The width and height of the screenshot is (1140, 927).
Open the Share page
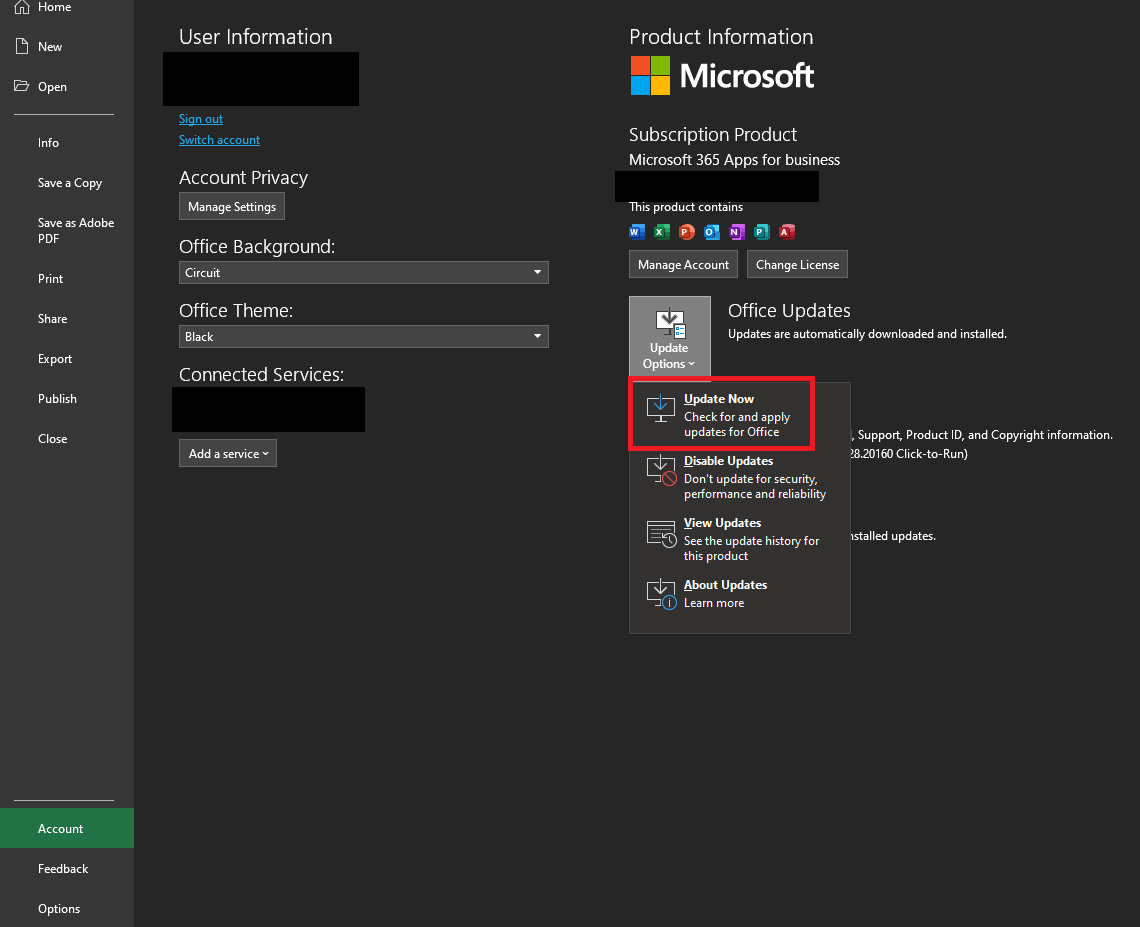coord(67,318)
